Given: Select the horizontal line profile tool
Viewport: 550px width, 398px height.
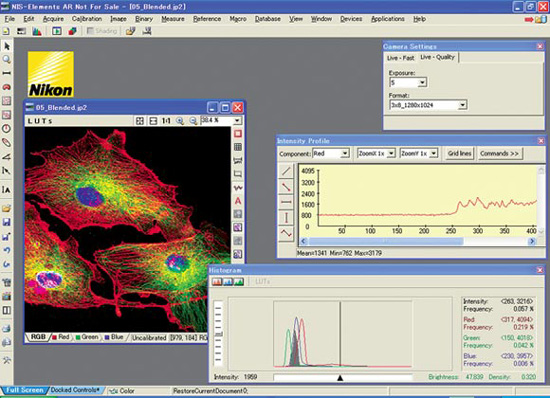Looking at the screenshot, I should point(286,202).
